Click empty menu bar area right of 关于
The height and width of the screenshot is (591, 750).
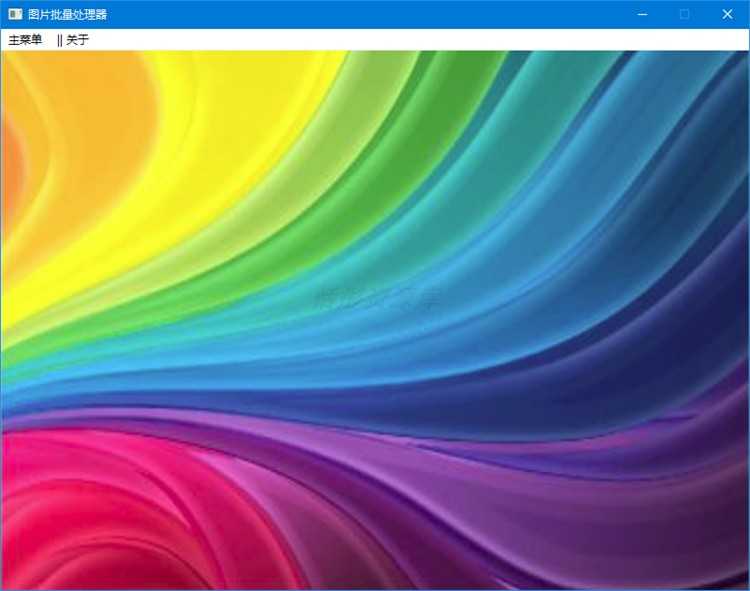coord(416,40)
